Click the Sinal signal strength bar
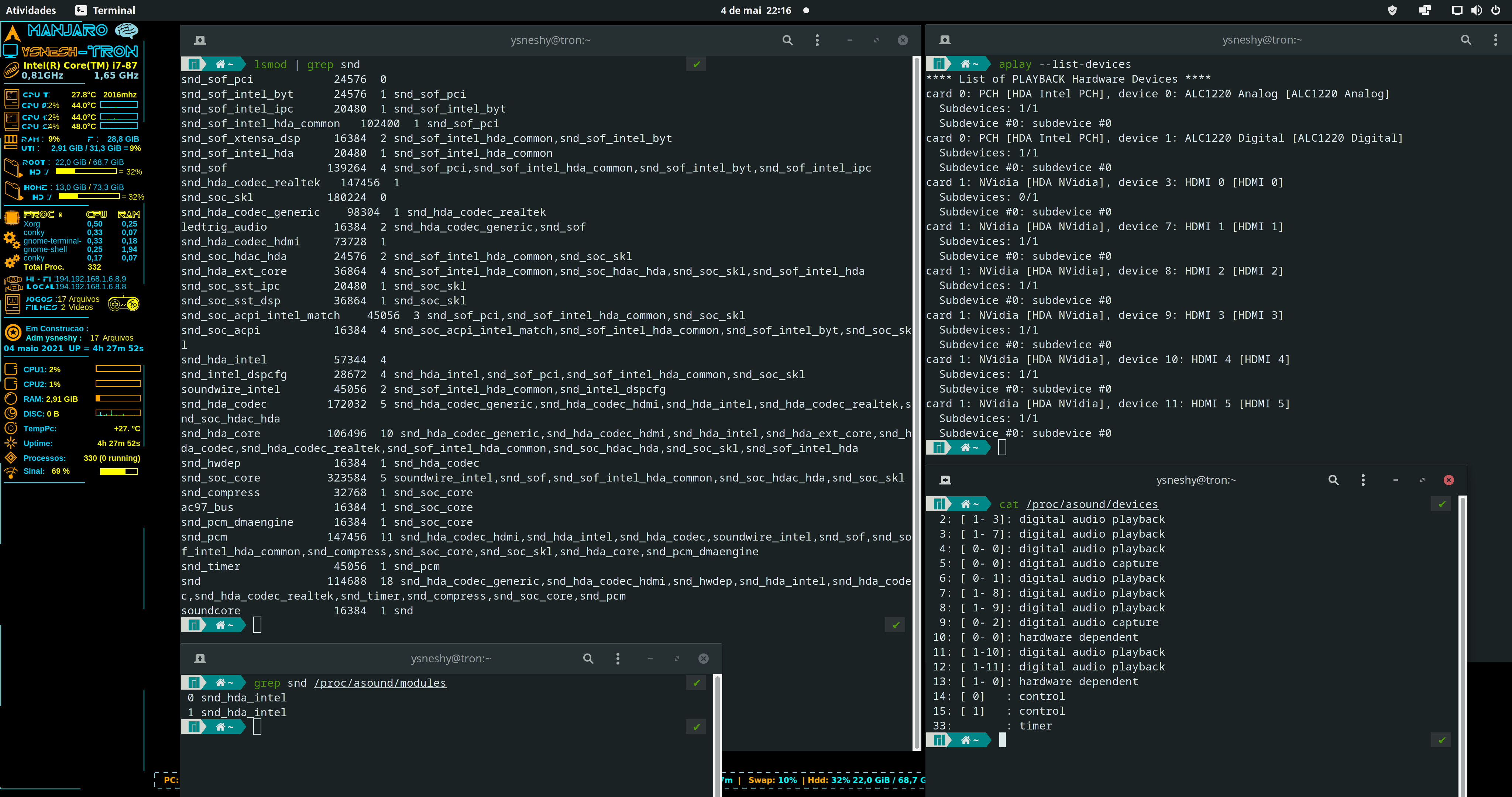The height and width of the screenshot is (797, 1512). point(118,471)
